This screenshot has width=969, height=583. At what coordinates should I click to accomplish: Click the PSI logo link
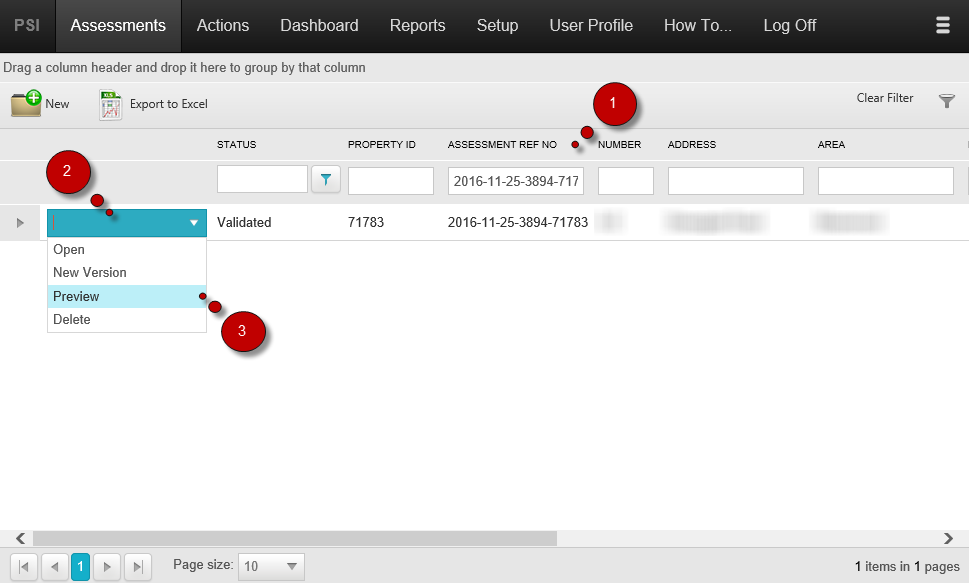pyautogui.click(x=27, y=25)
